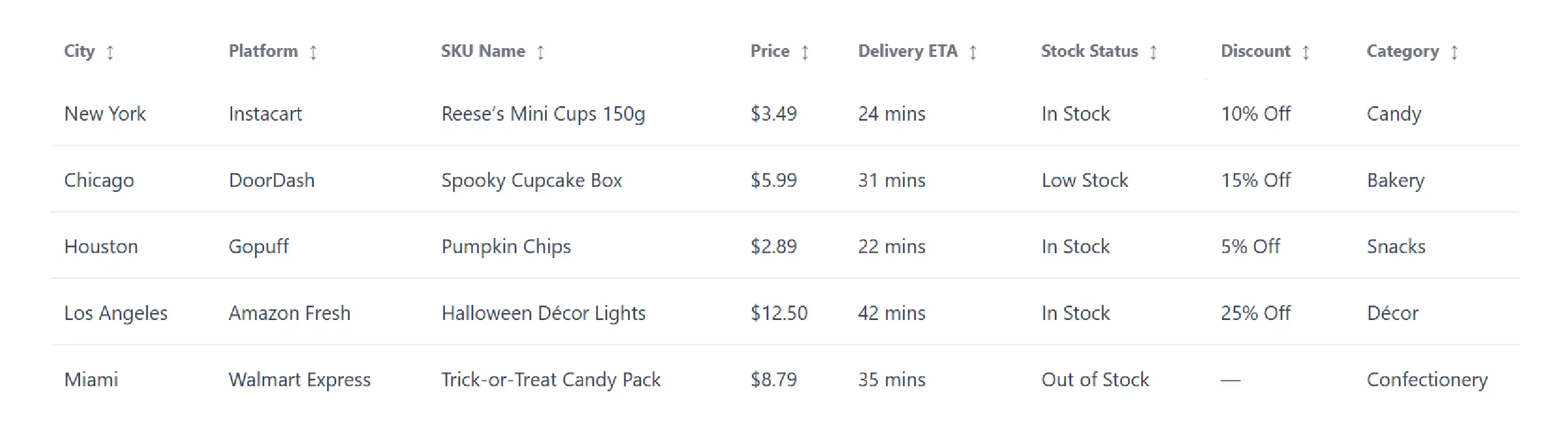1568x440 pixels.
Task: Click the SKU Name sort arrow icon
Action: click(541, 52)
